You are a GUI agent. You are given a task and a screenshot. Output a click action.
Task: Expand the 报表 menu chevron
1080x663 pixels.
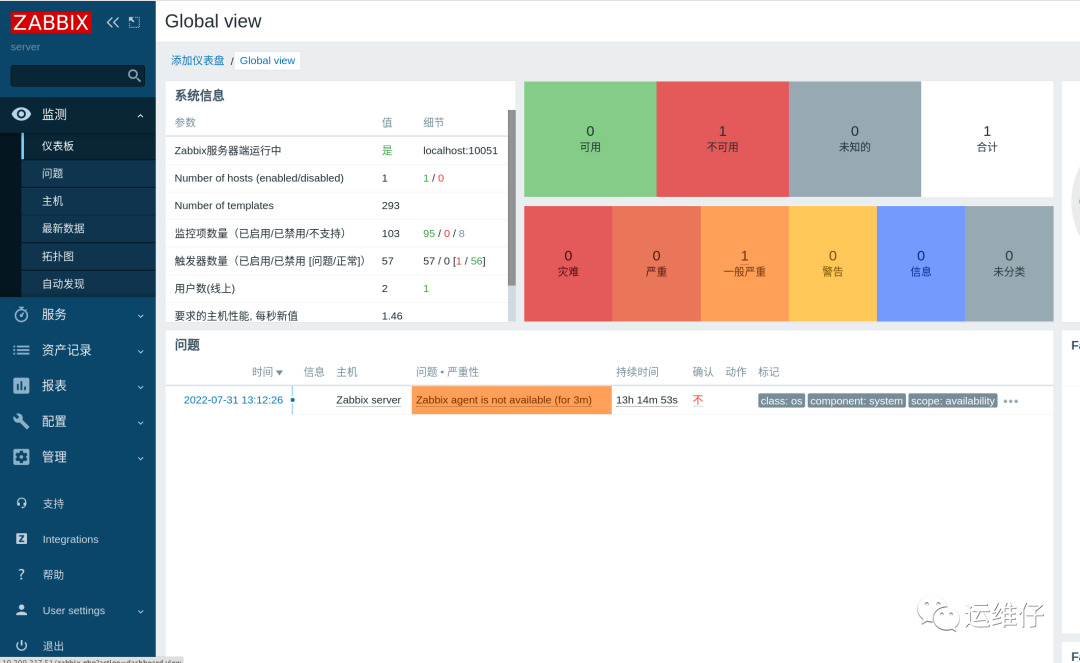click(x=141, y=387)
